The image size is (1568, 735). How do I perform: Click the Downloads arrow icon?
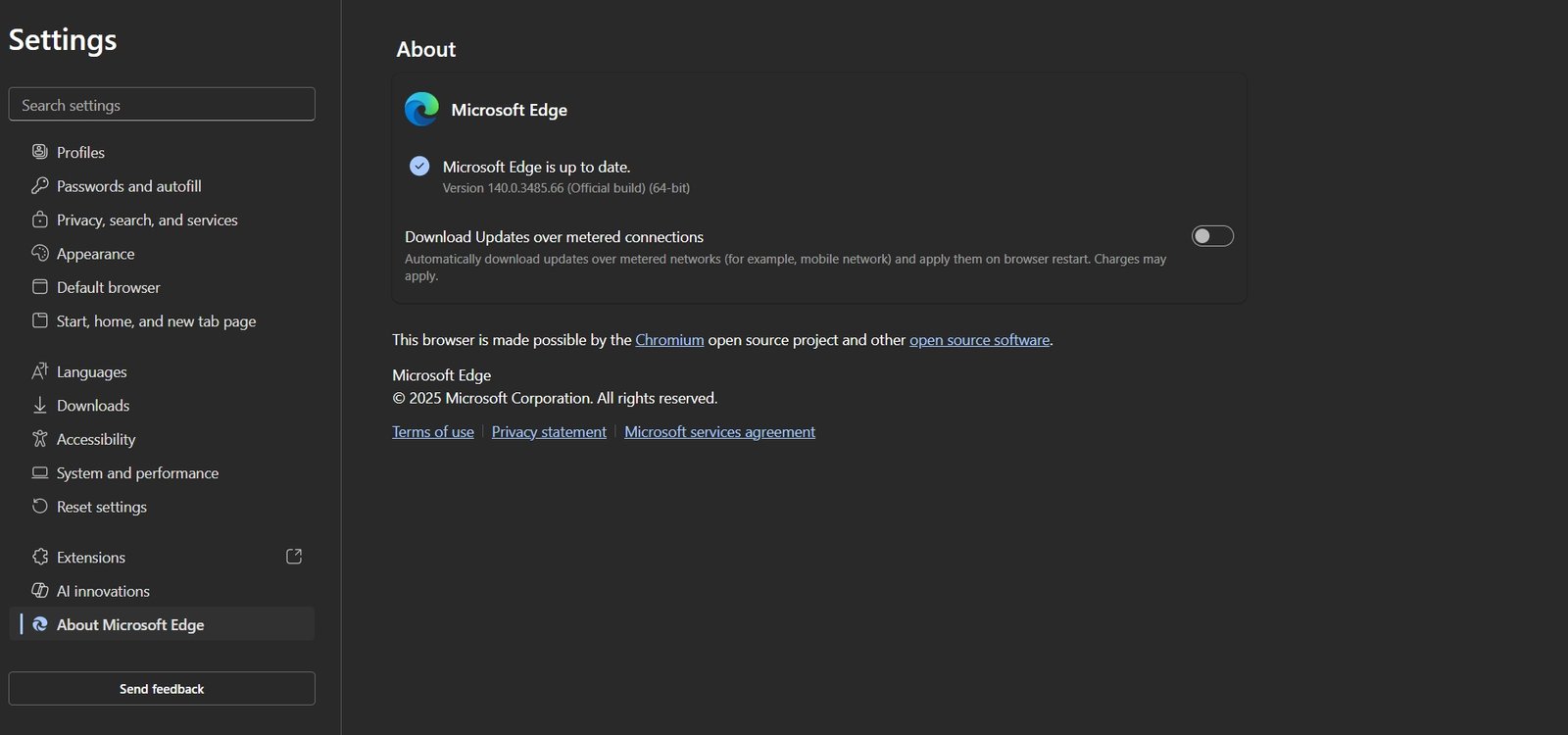point(40,405)
